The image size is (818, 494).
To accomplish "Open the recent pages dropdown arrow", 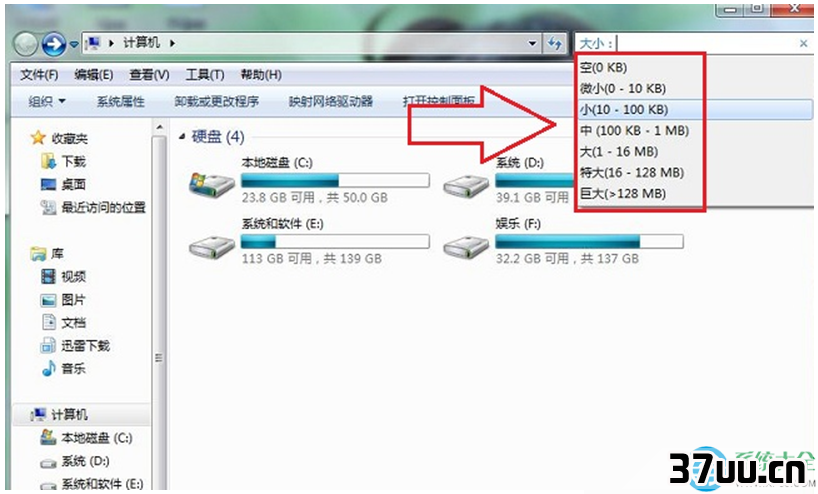I will pos(74,44).
